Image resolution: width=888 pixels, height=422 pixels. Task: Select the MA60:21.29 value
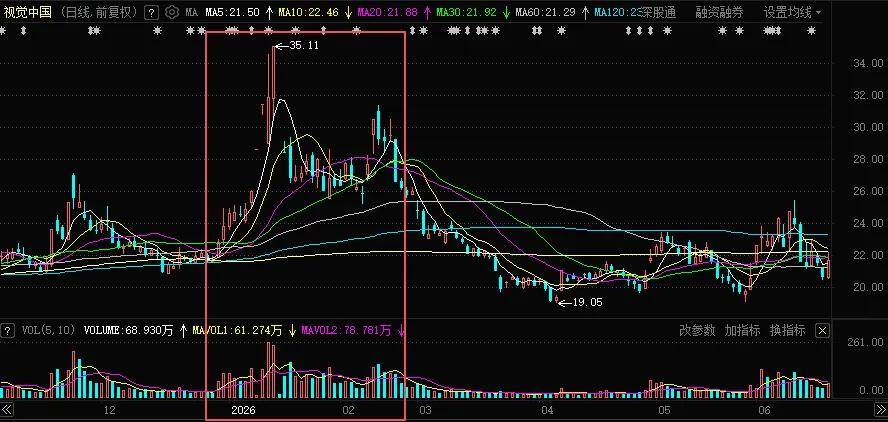point(545,12)
